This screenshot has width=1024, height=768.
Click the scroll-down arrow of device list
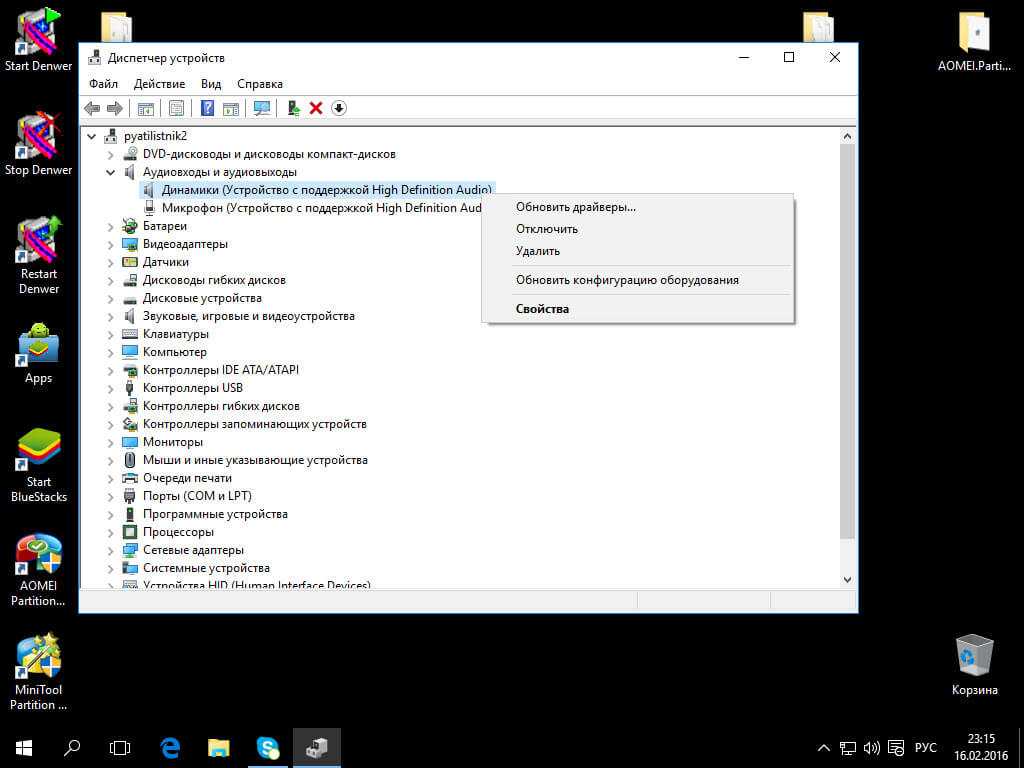pyautogui.click(x=847, y=579)
